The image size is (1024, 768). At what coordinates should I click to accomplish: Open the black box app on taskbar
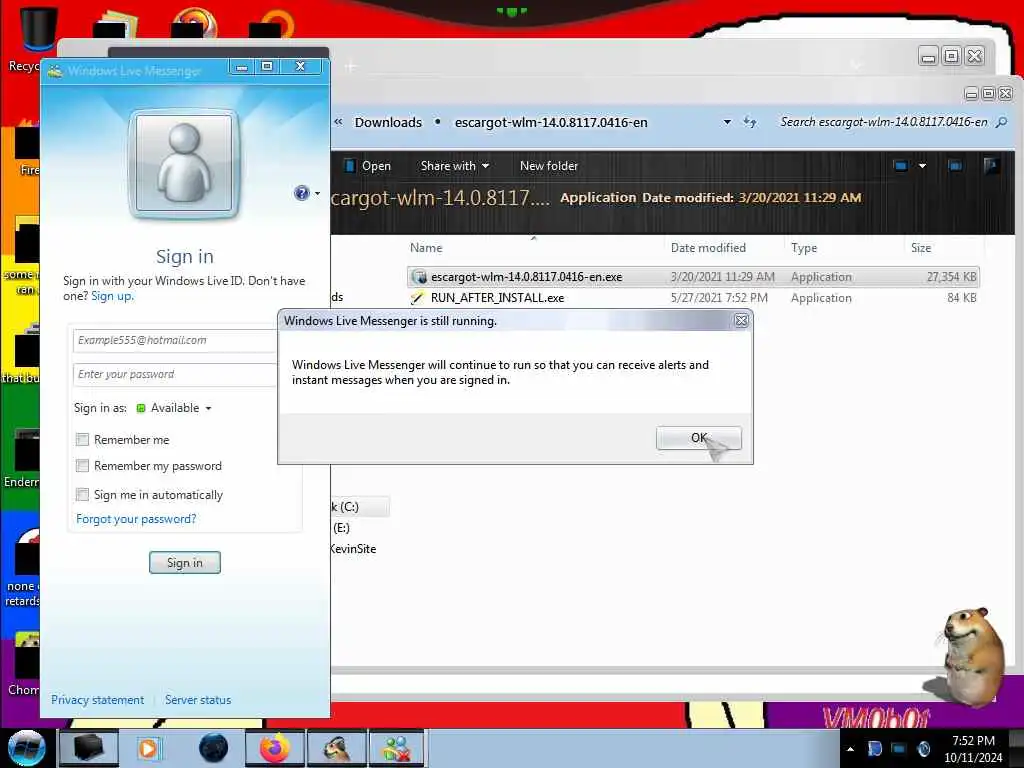pyautogui.click(x=89, y=748)
